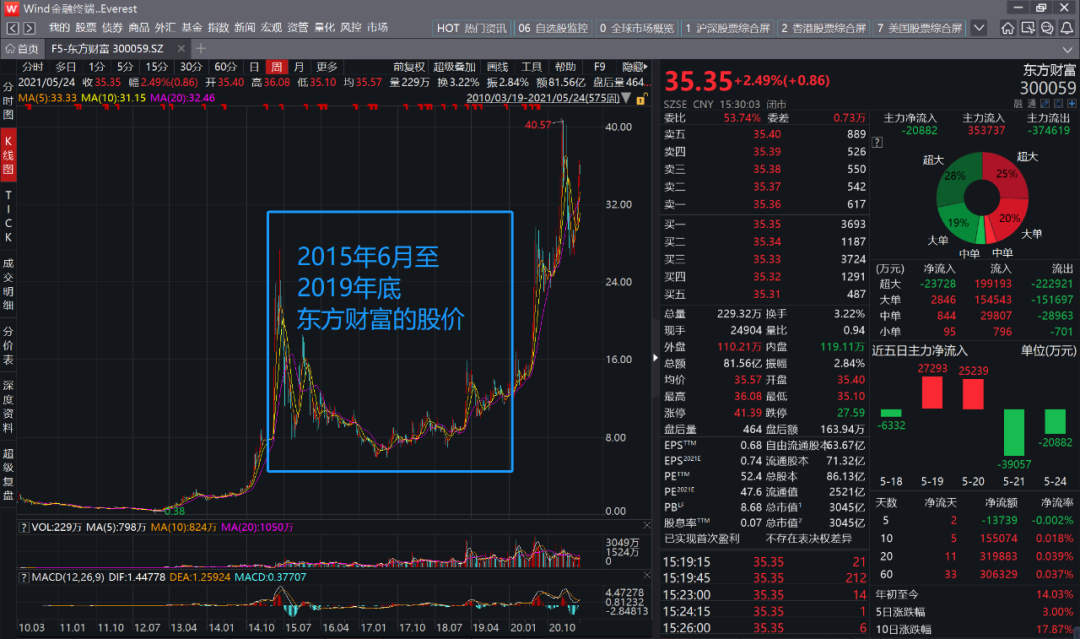The image size is (1080, 639).
Task: Open the 宏观 menu
Action: pos(271,28)
